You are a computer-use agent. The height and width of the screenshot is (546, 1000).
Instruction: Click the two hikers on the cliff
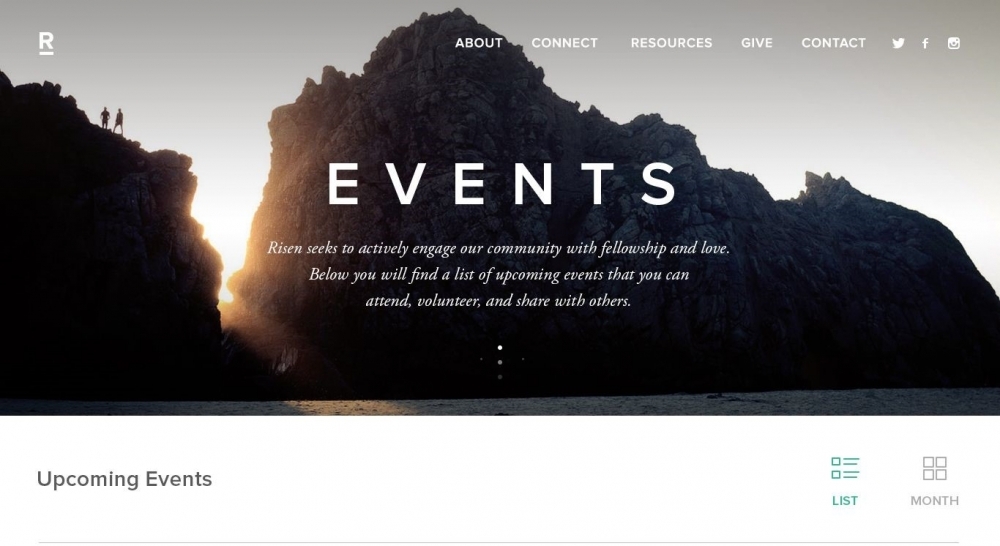pos(112,120)
